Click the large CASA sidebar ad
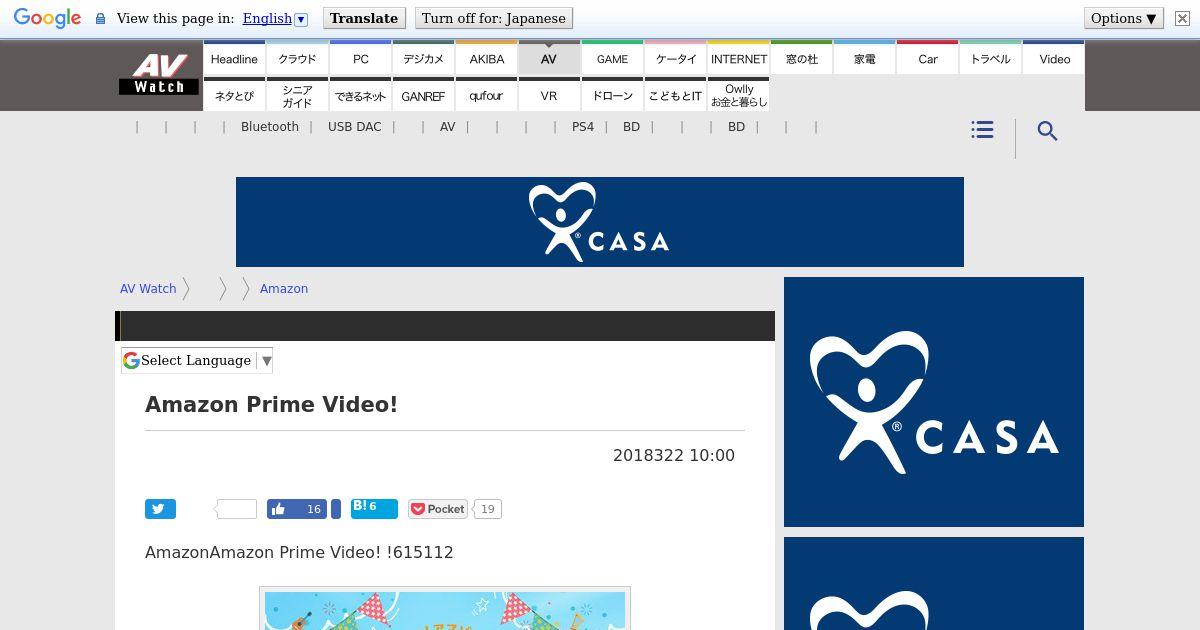The height and width of the screenshot is (630, 1200). pos(934,402)
